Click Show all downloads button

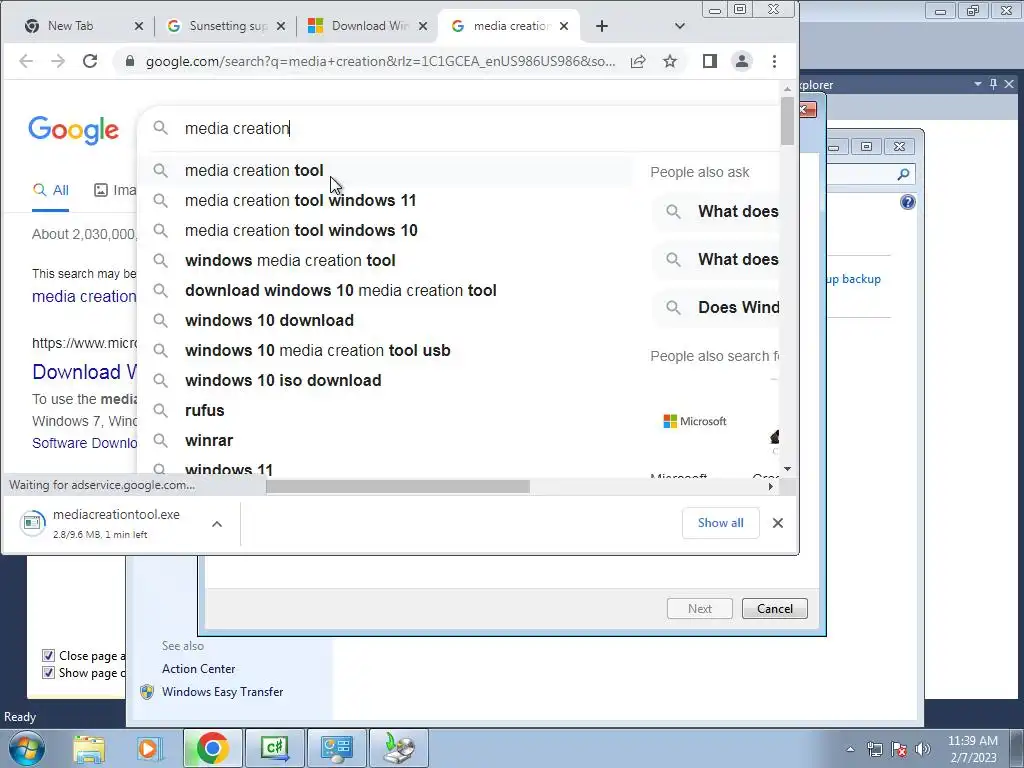[720, 523]
